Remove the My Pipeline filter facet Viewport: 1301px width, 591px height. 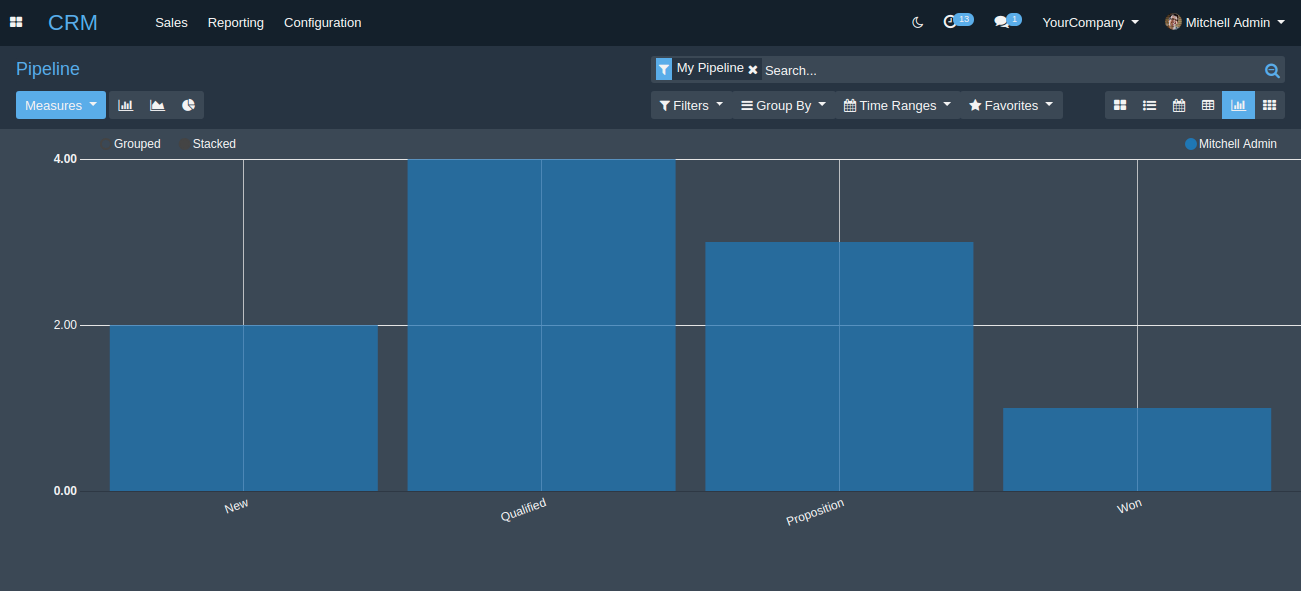753,70
